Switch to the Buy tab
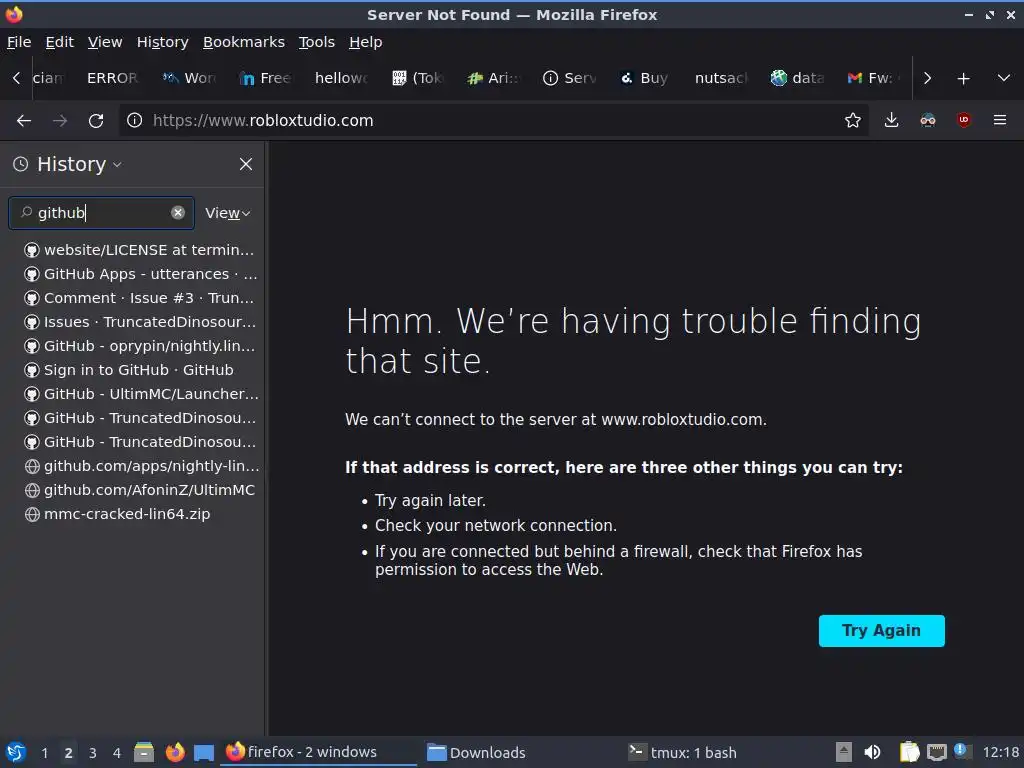The width and height of the screenshot is (1024, 768). (x=645, y=78)
